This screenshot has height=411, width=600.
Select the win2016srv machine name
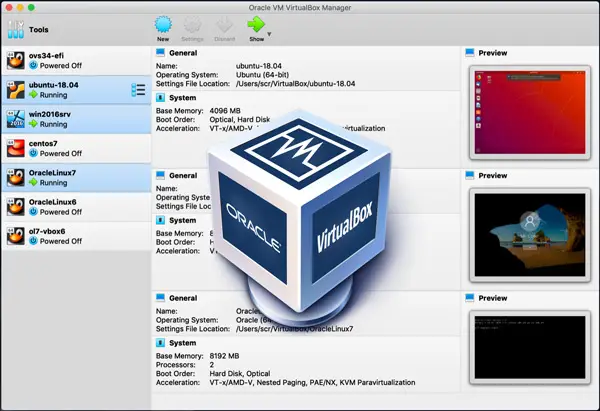50,114
